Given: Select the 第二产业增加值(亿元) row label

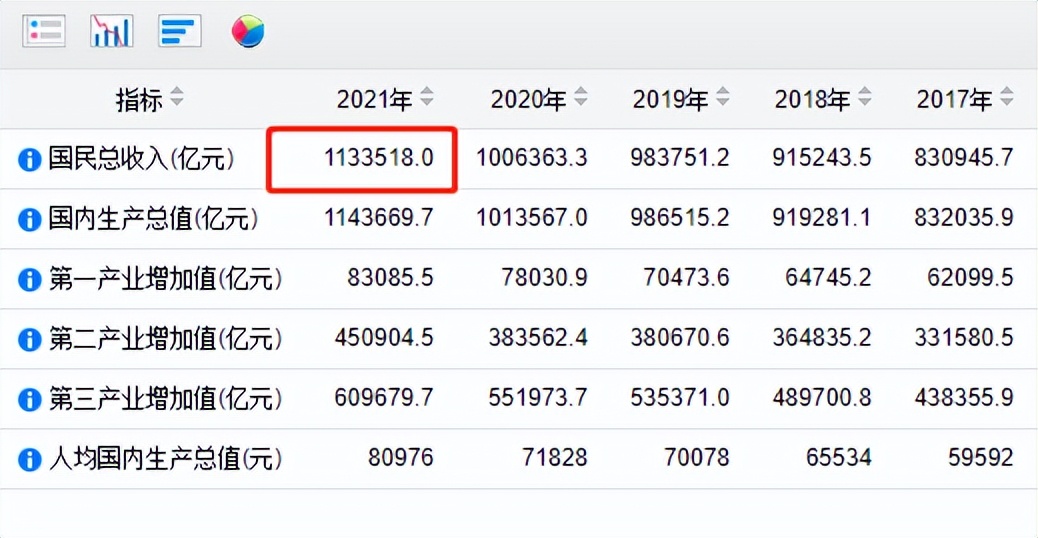Looking at the screenshot, I should (x=165, y=338).
